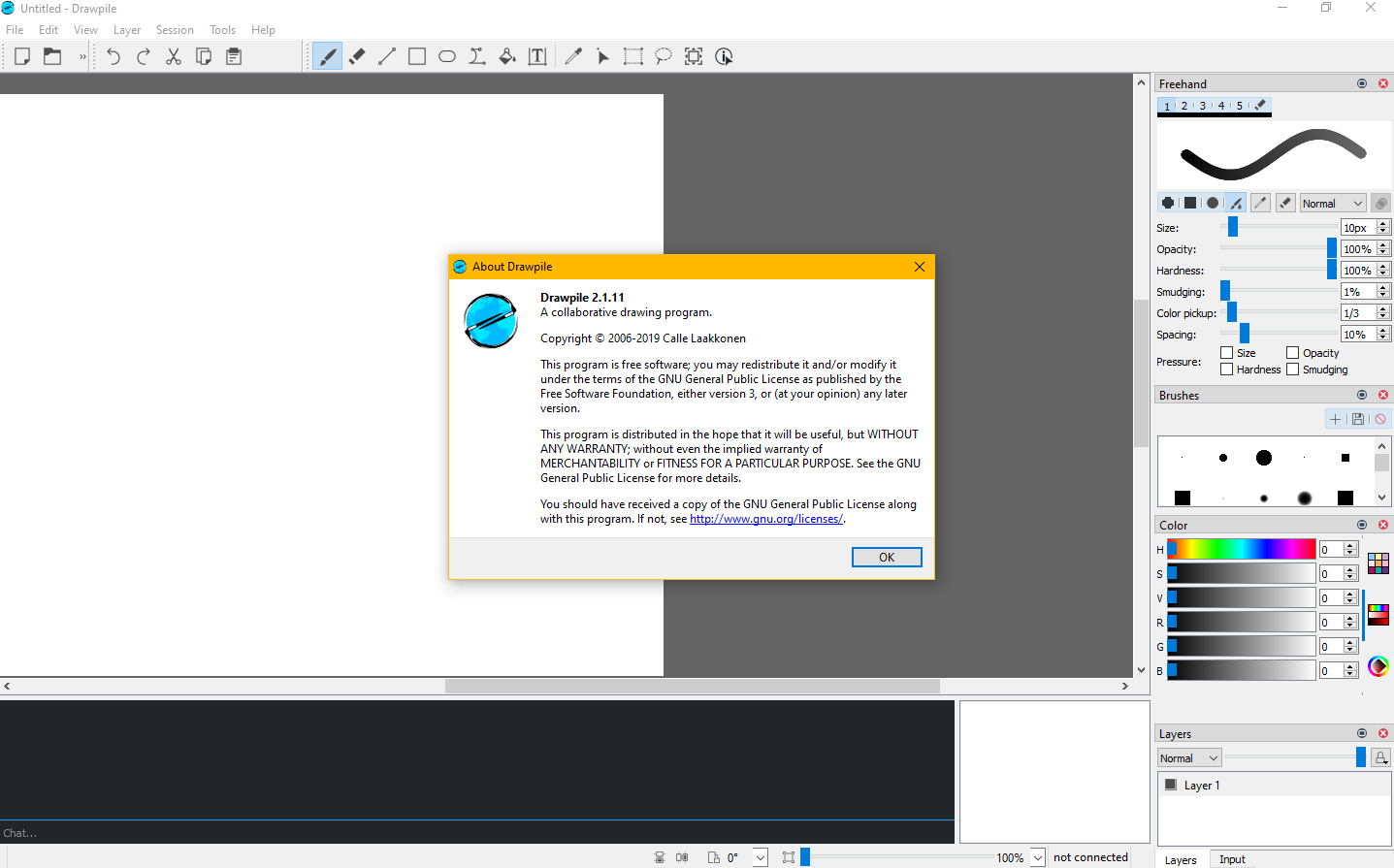Switch to the Input tab

click(x=1232, y=859)
